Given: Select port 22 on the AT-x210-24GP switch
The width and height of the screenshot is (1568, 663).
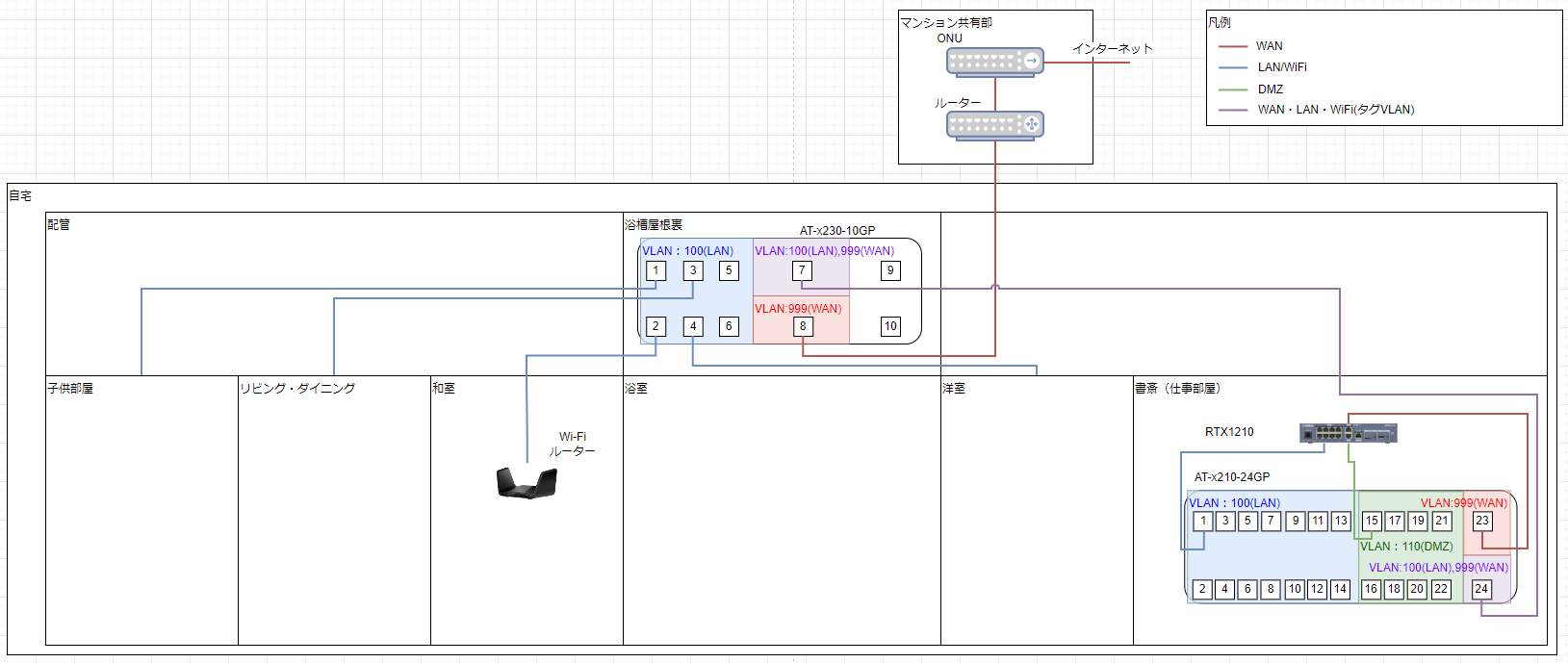Looking at the screenshot, I should (x=1441, y=589).
